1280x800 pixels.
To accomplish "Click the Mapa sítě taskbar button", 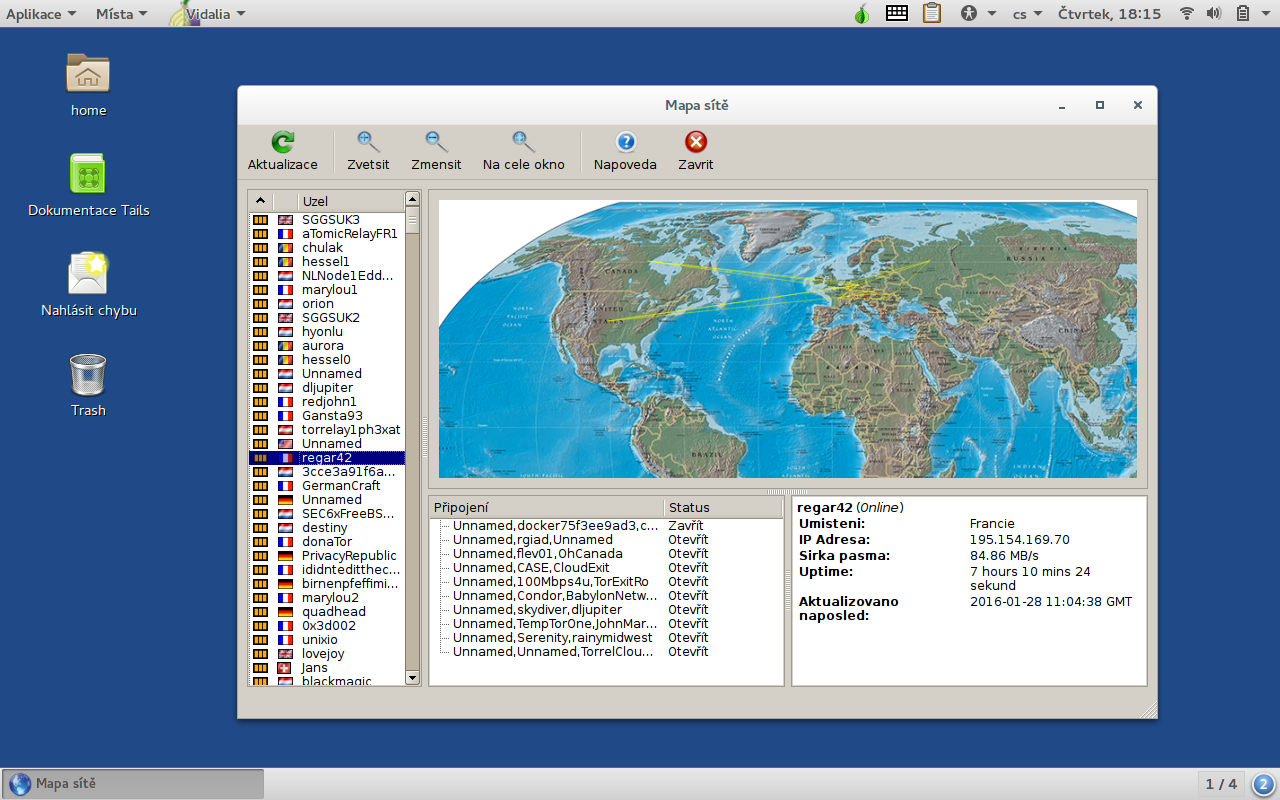I will pos(133,784).
